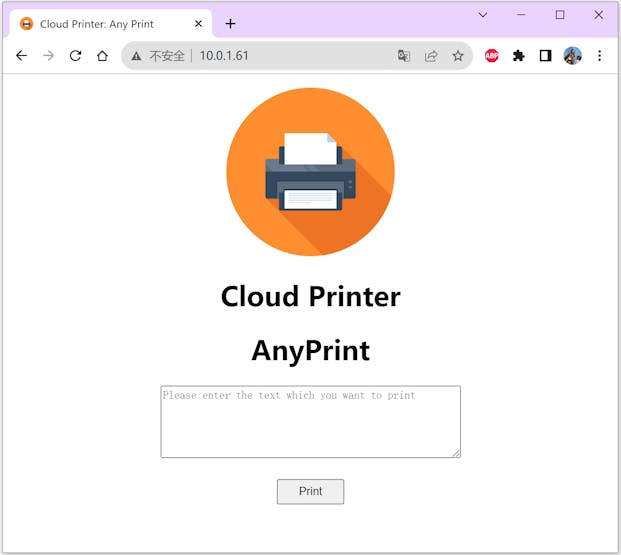The image size is (621, 555).
Task: Select the Cloud Printer: Any Print tab
Action: [x=111, y=24]
